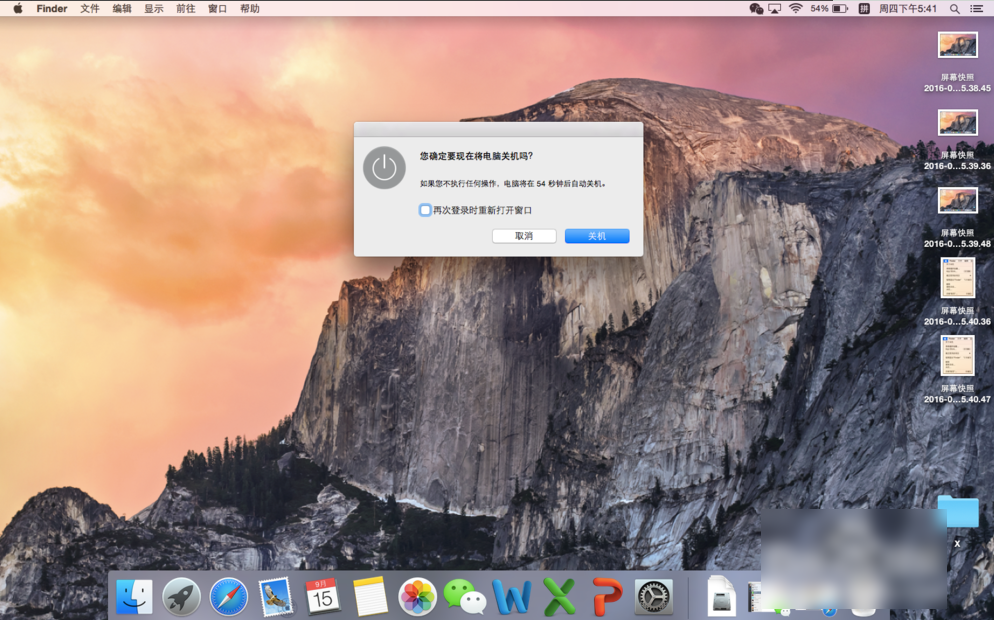Viewport: 994px width, 620px height.
Task: Enable the 再次登录时重新打开窗口 checkbox
Action: [x=425, y=210]
